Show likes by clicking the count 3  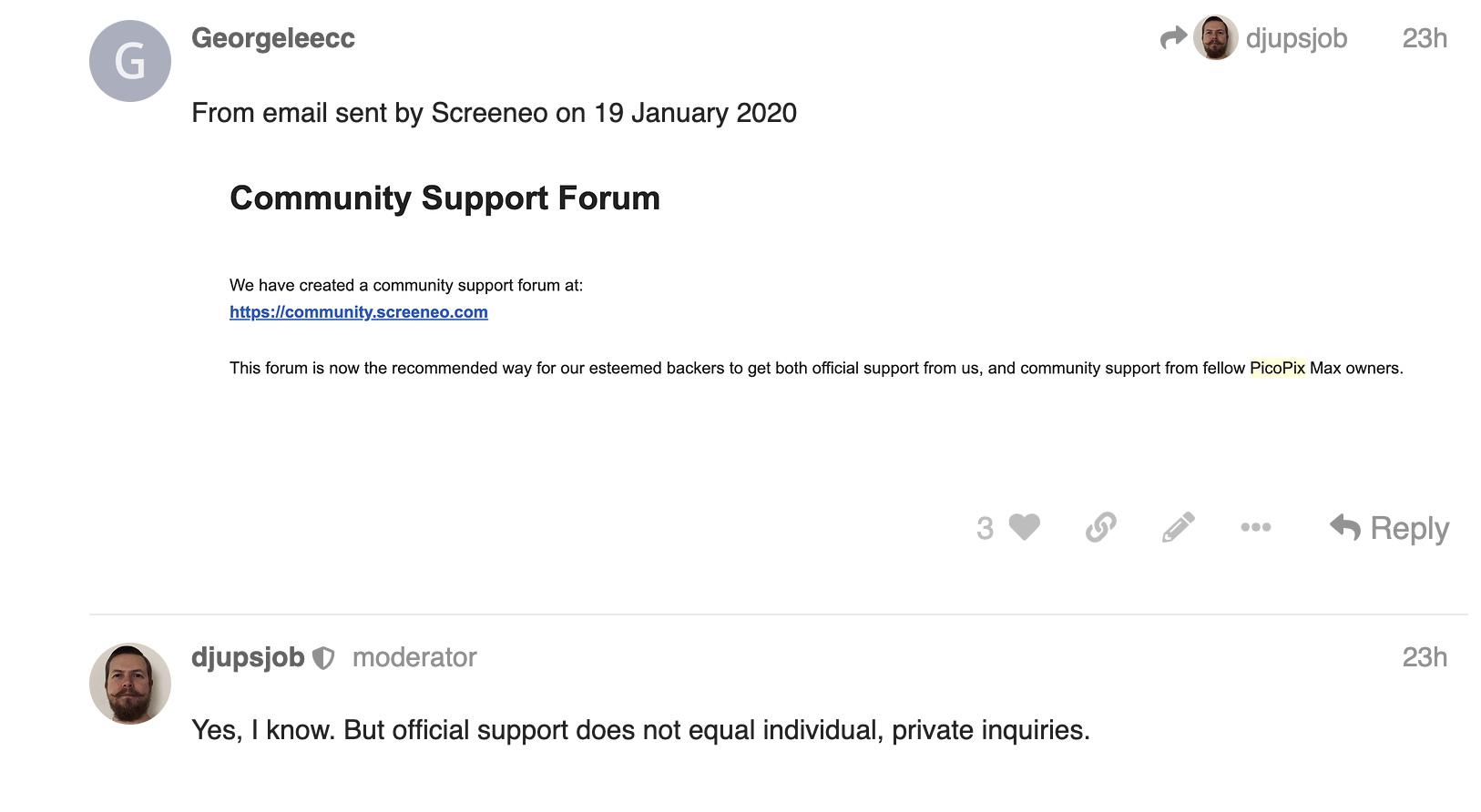[985, 528]
